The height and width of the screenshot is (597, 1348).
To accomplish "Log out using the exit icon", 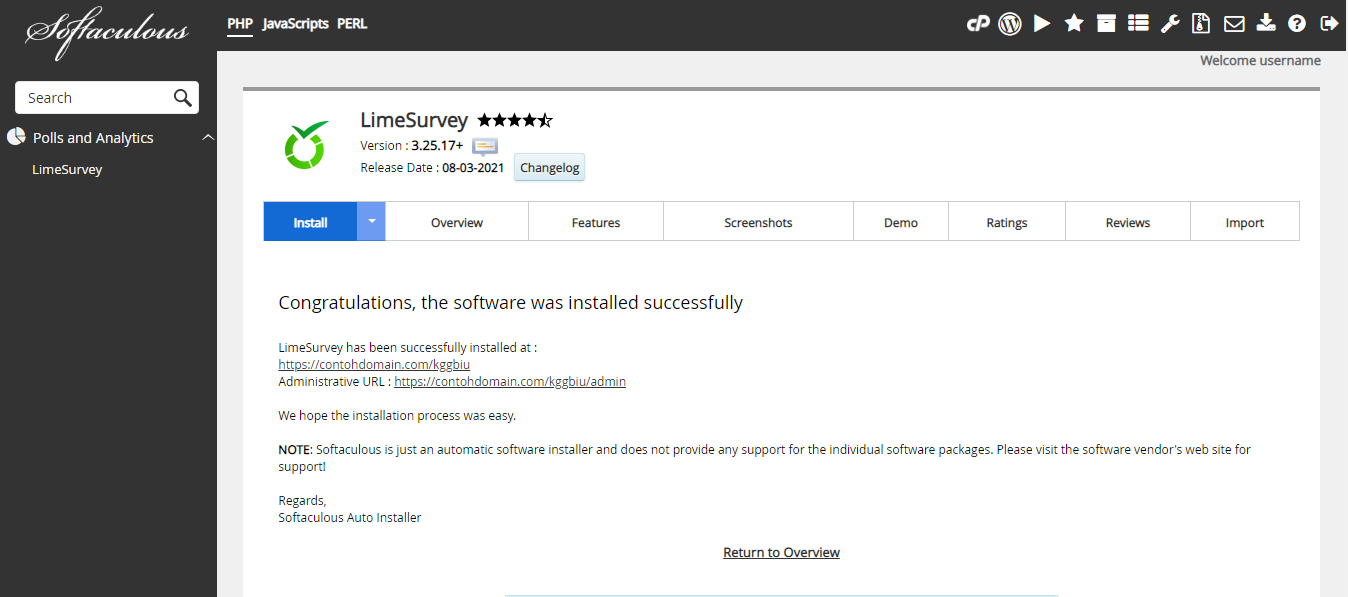I will coord(1328,23).
